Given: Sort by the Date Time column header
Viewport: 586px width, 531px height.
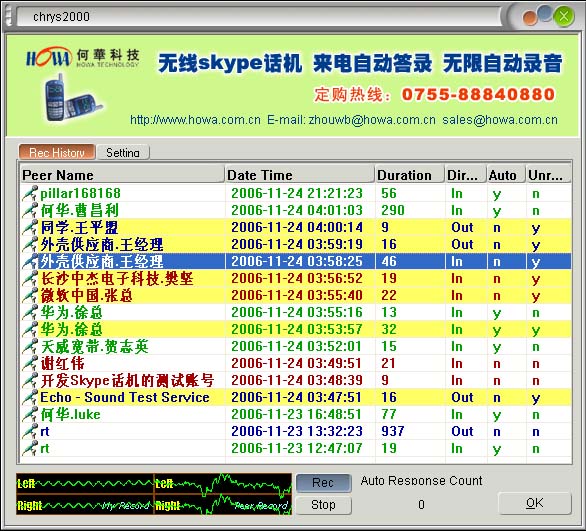Looking at the screenshot, I should pos(300,175).
